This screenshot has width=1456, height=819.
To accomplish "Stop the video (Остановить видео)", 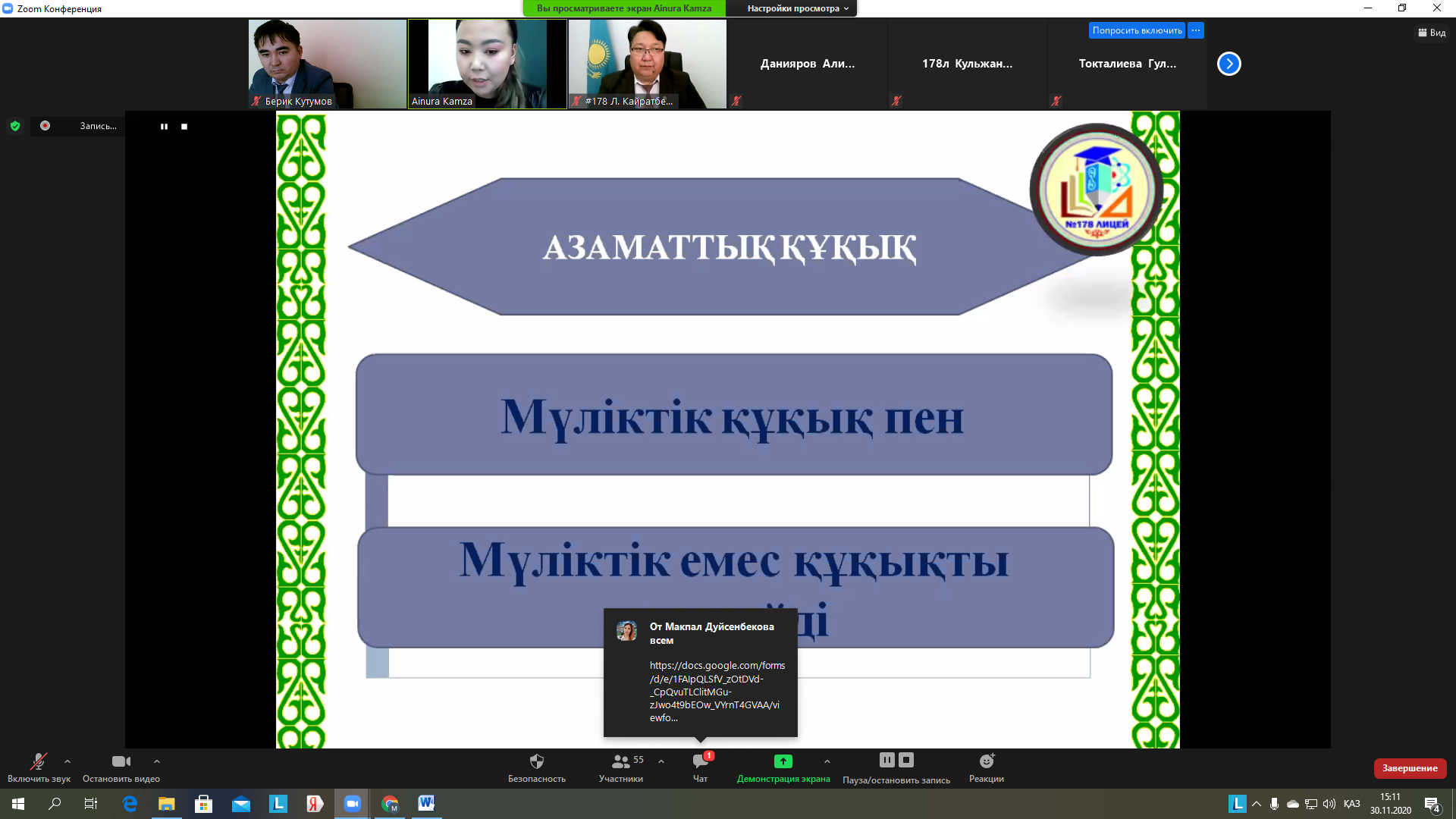I will 121,761.
